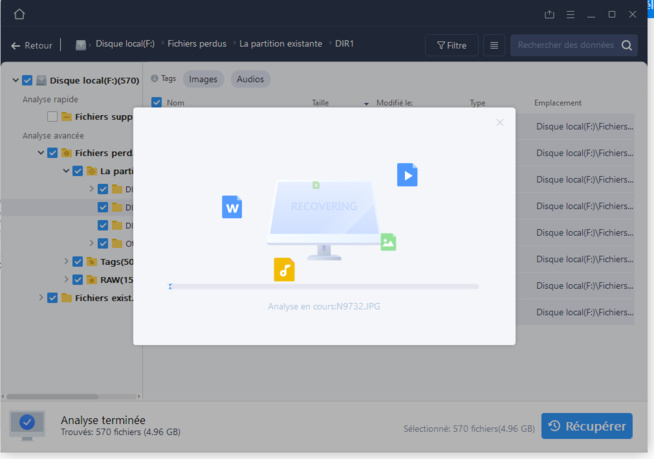This screenshot has width=654, height=459.
Task: Expand the Tags tree node
Action: click(x=66, y=261)
